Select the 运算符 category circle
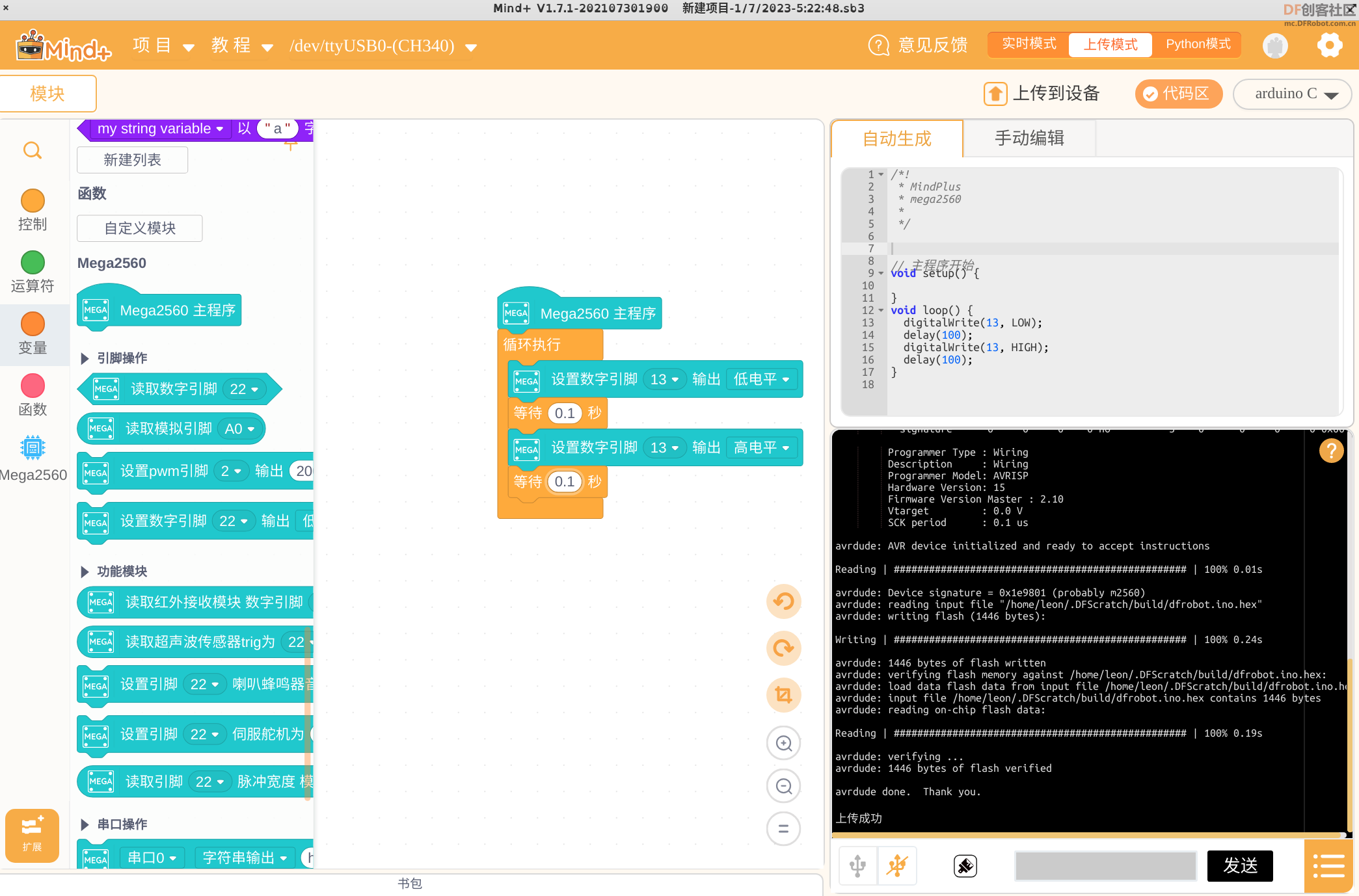Viewport: 1359px width, 896px height. pos(33,263)
